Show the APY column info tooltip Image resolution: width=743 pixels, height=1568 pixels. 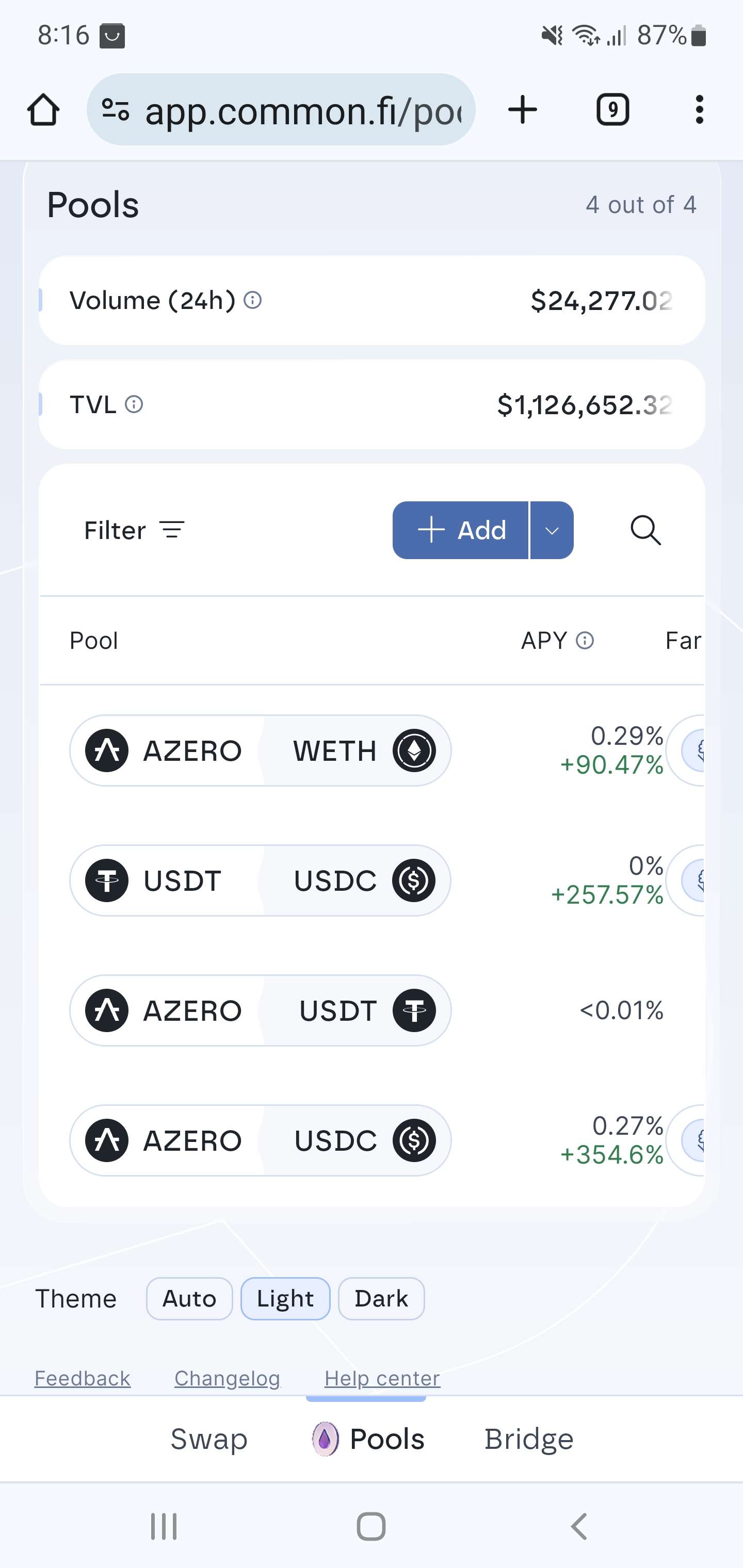[585, 640]
